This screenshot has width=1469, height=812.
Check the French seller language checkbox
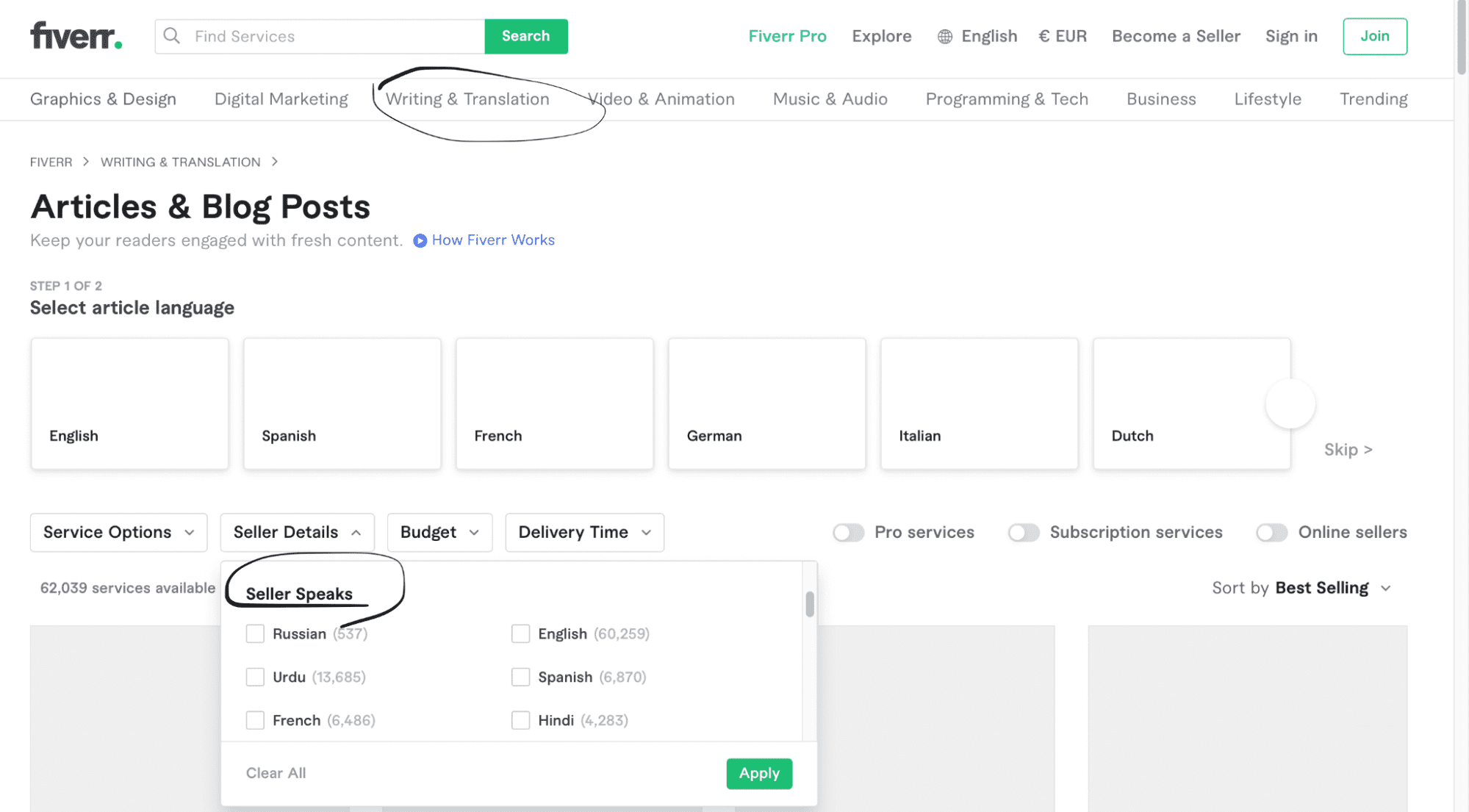255,720
